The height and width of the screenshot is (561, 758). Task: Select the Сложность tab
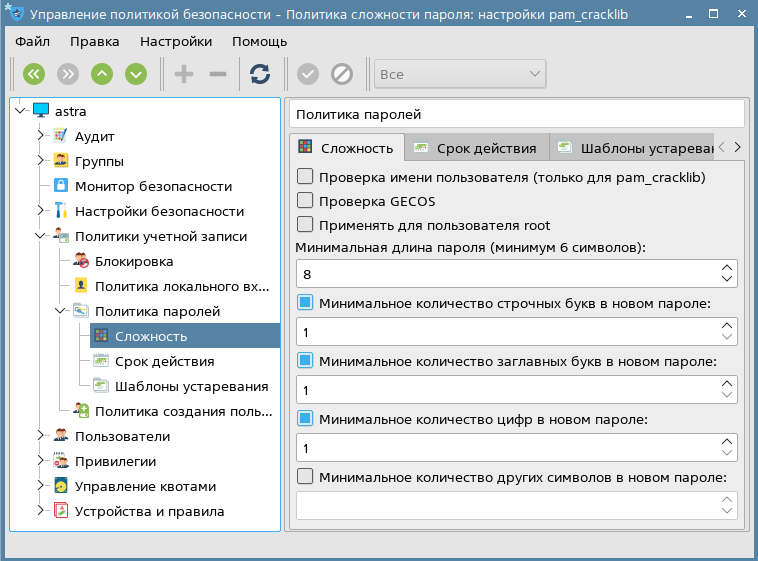[x=347, y=148]
